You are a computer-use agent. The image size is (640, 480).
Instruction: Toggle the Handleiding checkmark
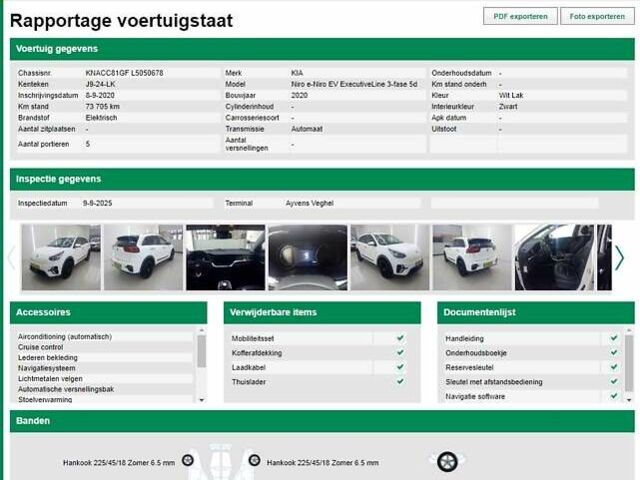(614, 338)
